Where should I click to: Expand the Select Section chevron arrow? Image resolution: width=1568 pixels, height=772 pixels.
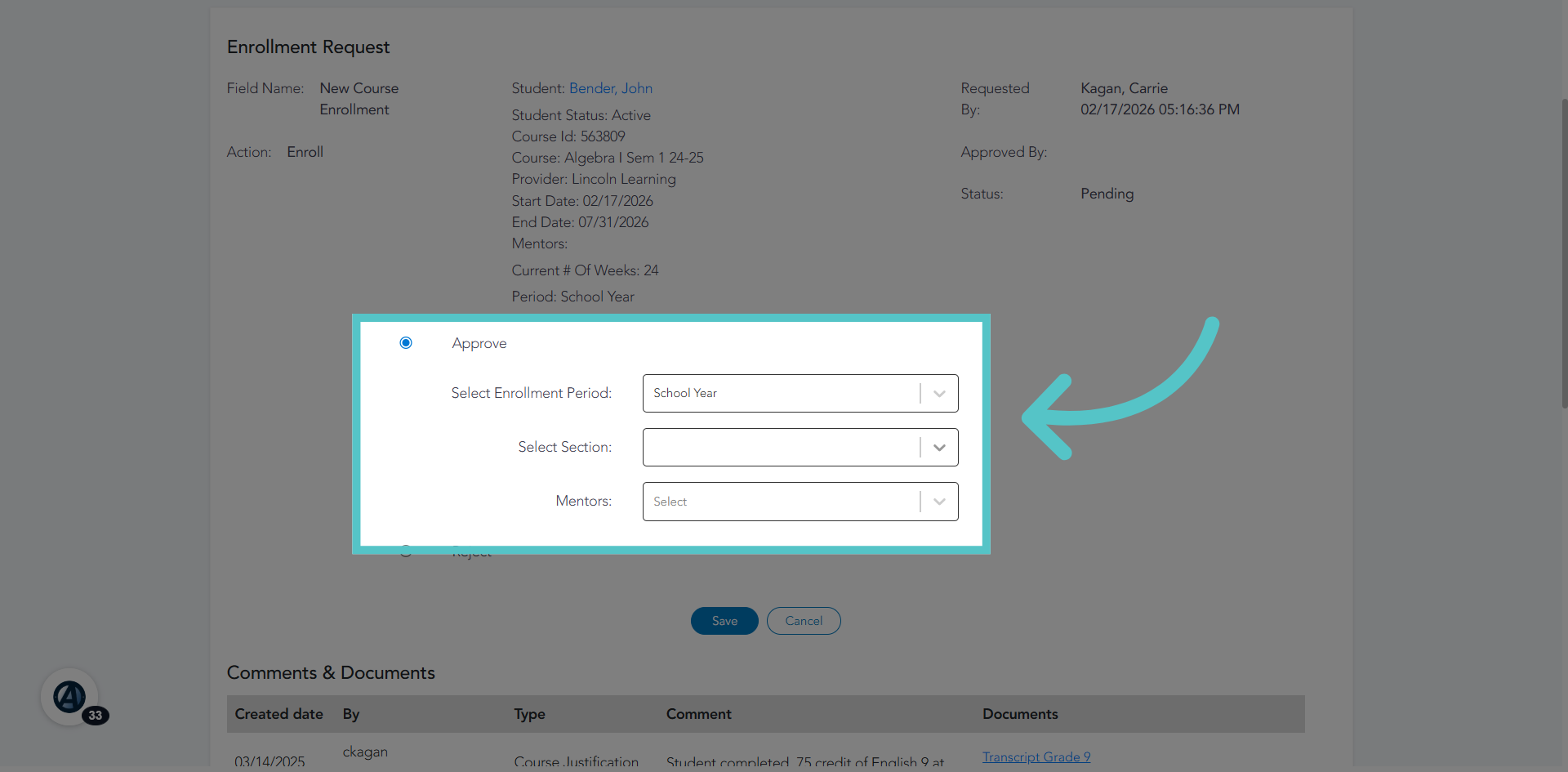tap(939, 448)
